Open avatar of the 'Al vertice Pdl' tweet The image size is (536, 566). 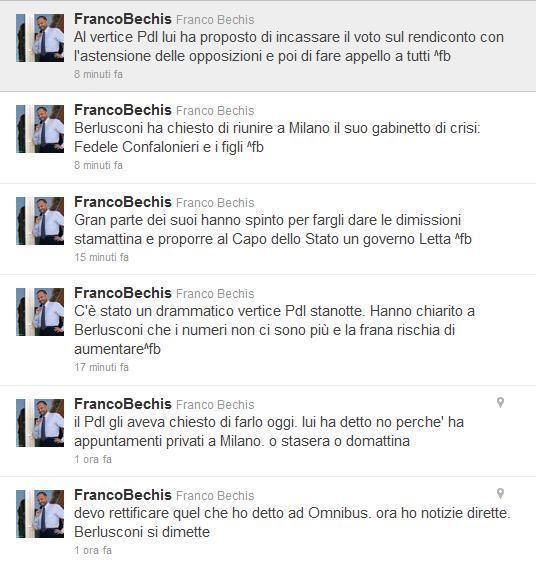(x=40, y=38)
